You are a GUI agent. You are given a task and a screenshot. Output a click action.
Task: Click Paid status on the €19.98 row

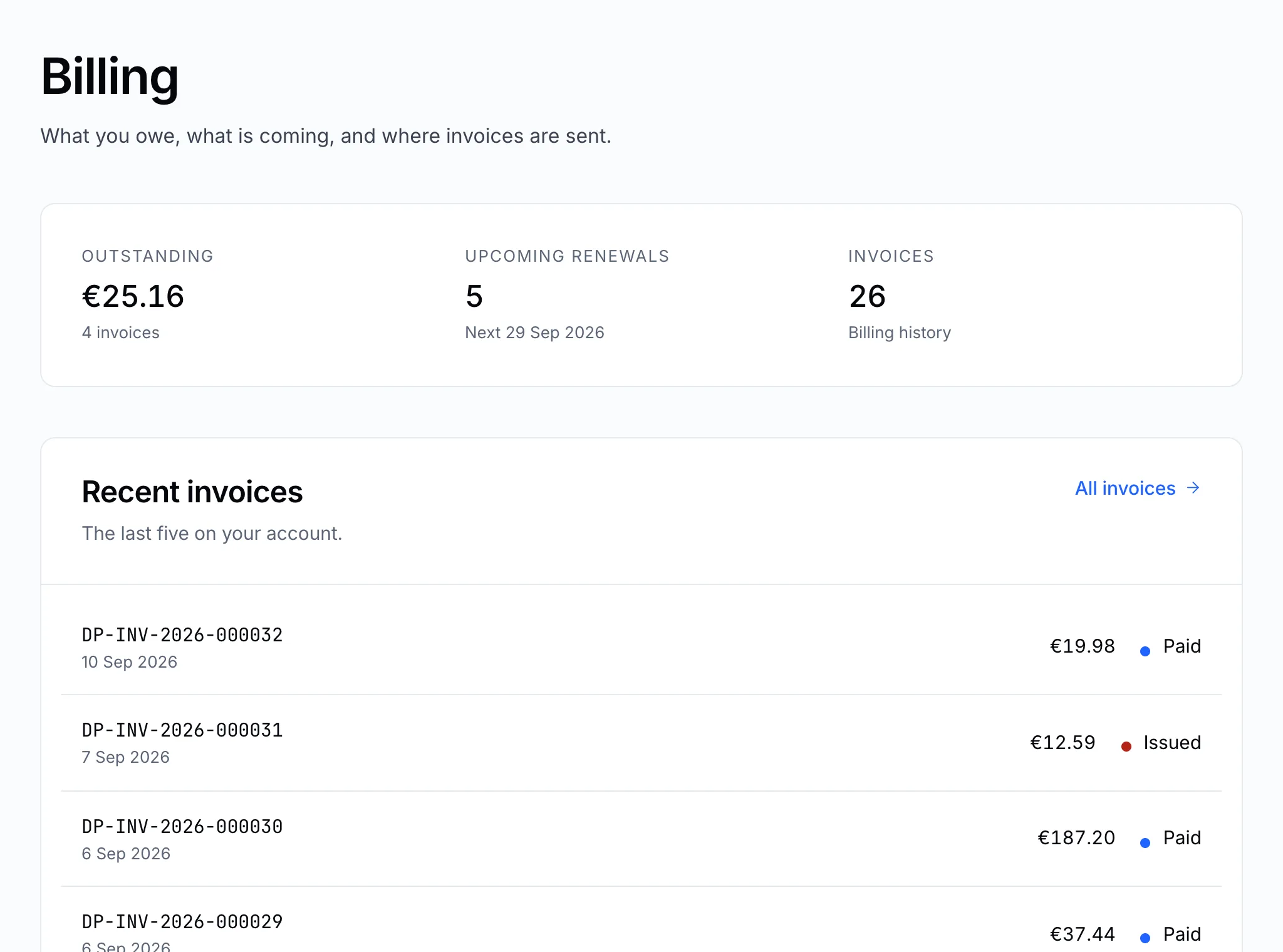[x=1182, y=646]
